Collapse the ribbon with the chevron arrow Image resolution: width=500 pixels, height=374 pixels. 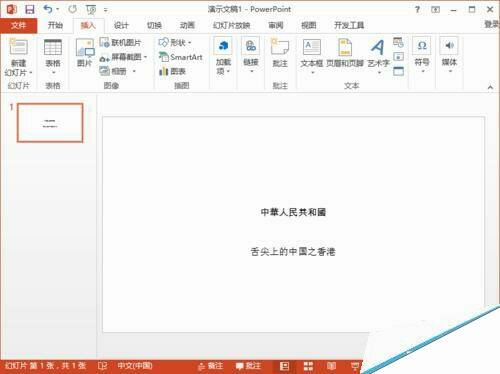[490, 87]
